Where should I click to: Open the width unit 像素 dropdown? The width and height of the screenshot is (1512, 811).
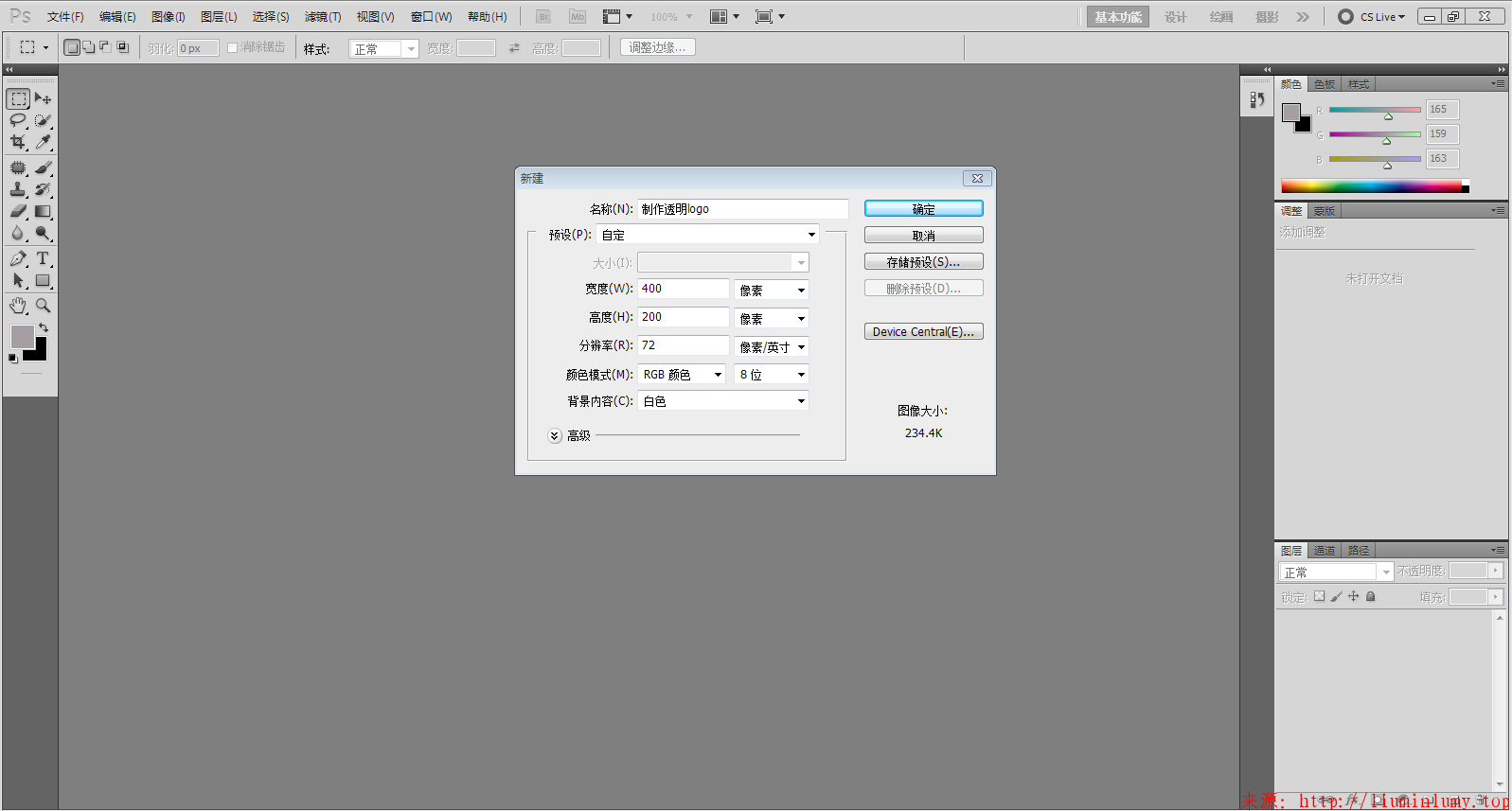pos(772,291)
